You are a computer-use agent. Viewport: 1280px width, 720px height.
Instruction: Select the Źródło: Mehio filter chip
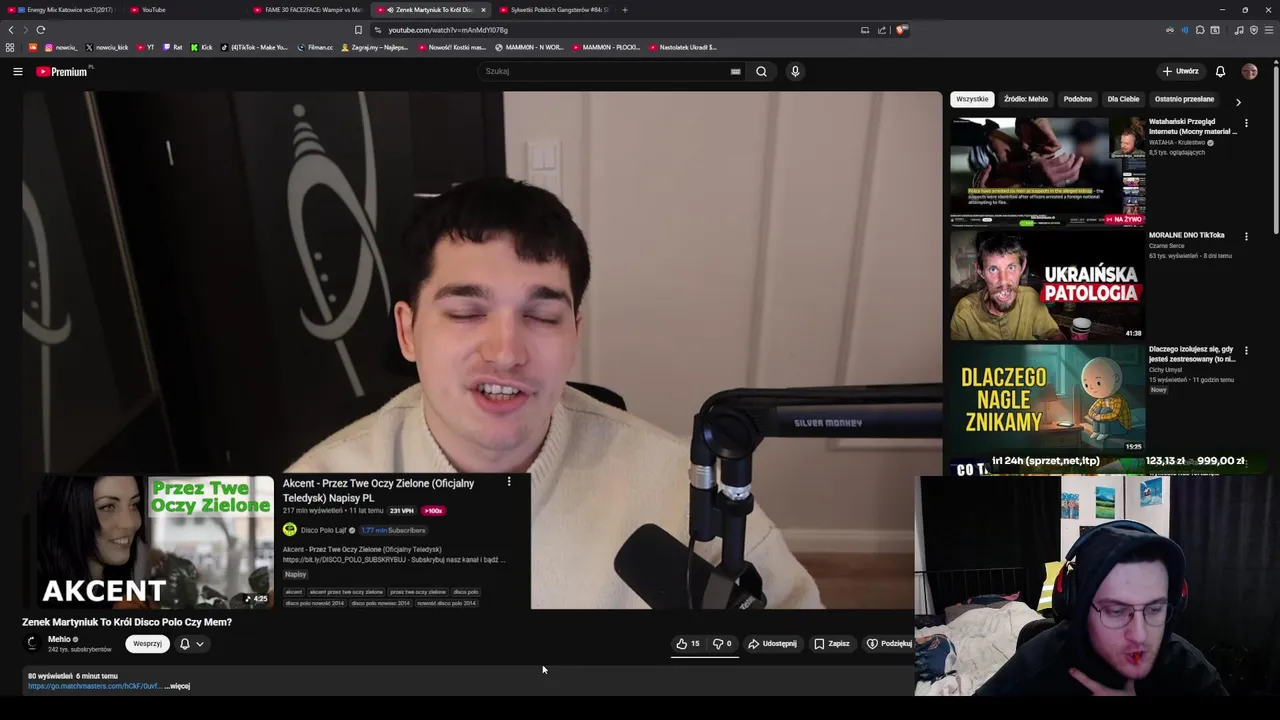1026,99
